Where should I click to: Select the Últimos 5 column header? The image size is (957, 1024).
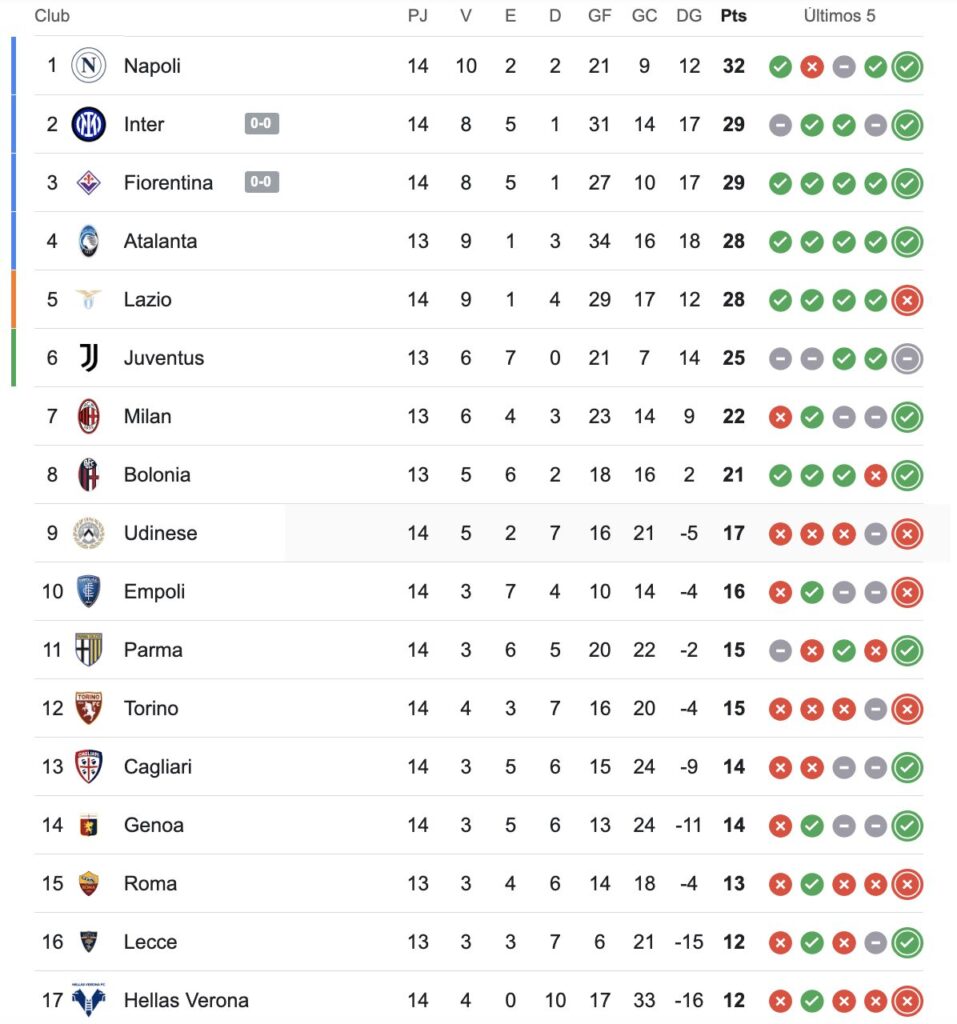pyautogui.click(x=839, y=16)
